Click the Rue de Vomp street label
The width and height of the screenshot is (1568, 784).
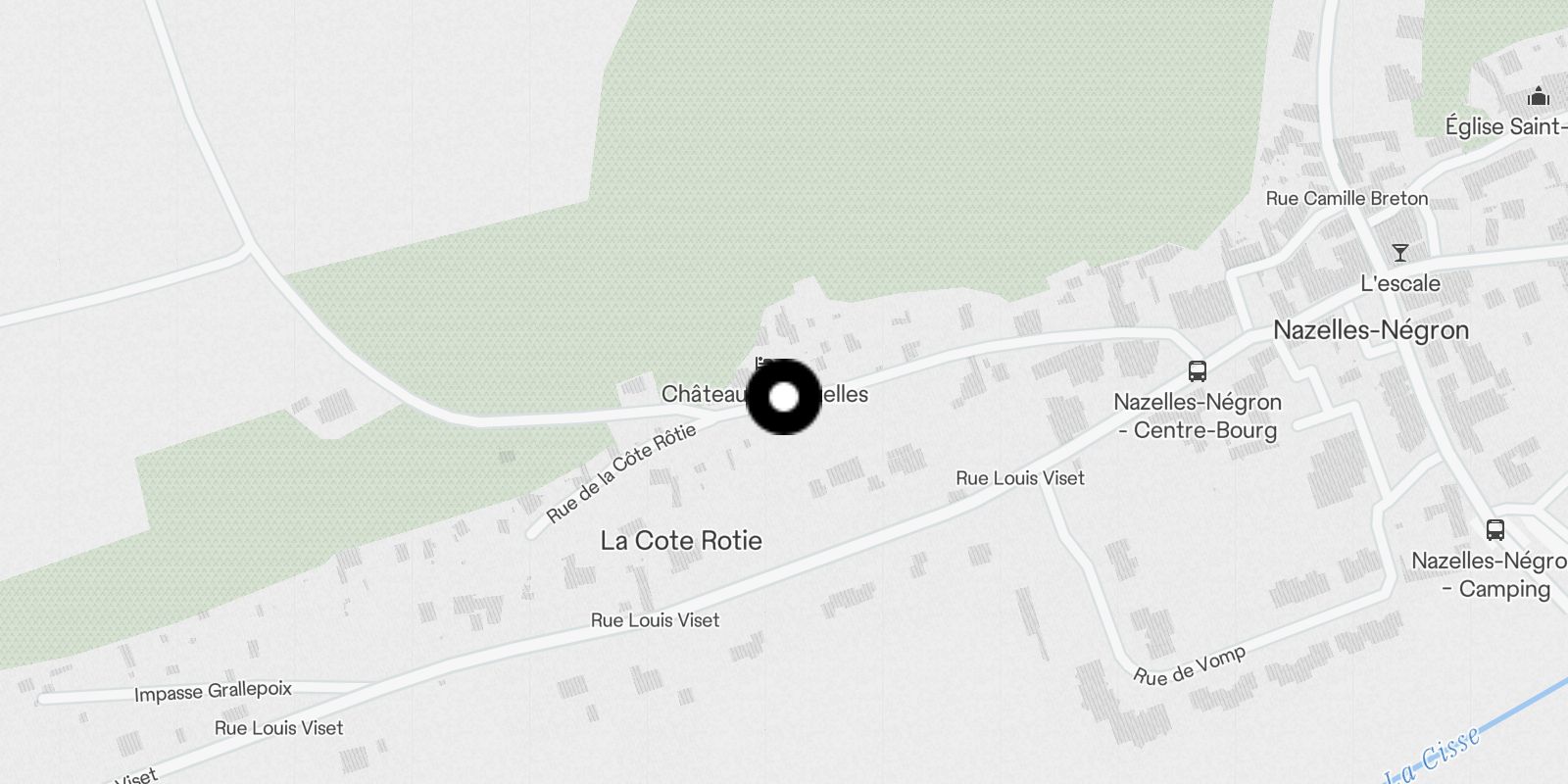click(x=1190, y=665)
